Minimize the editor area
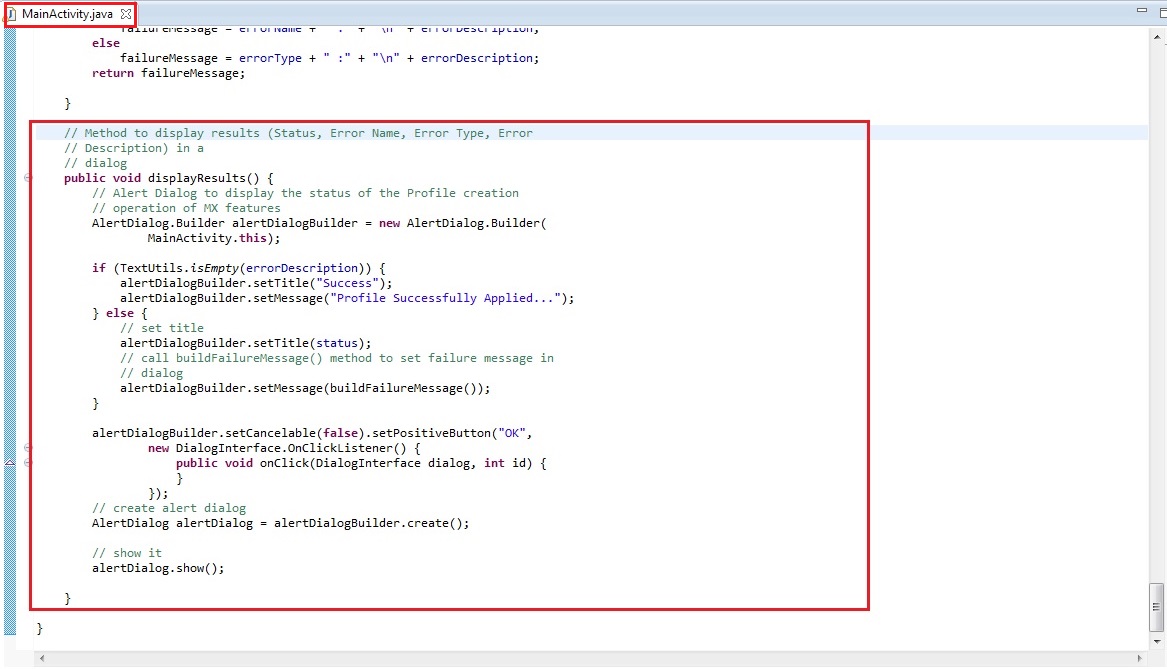 pyautogui.click(x=1141, y=10)
